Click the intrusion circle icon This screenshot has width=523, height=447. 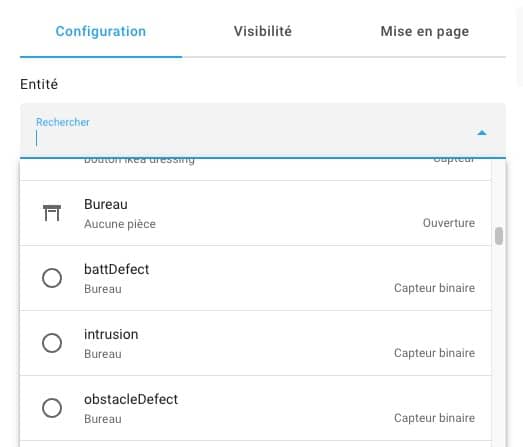click(x=52, y=343)
